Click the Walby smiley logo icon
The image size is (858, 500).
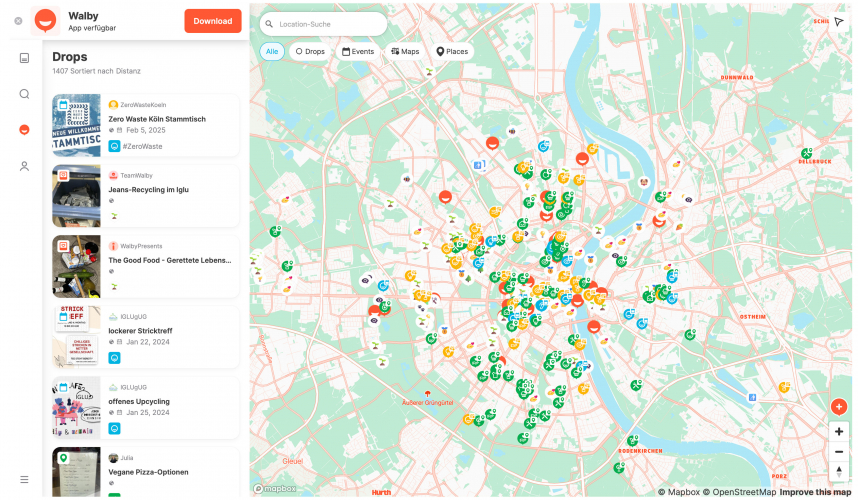coord(46,21)
